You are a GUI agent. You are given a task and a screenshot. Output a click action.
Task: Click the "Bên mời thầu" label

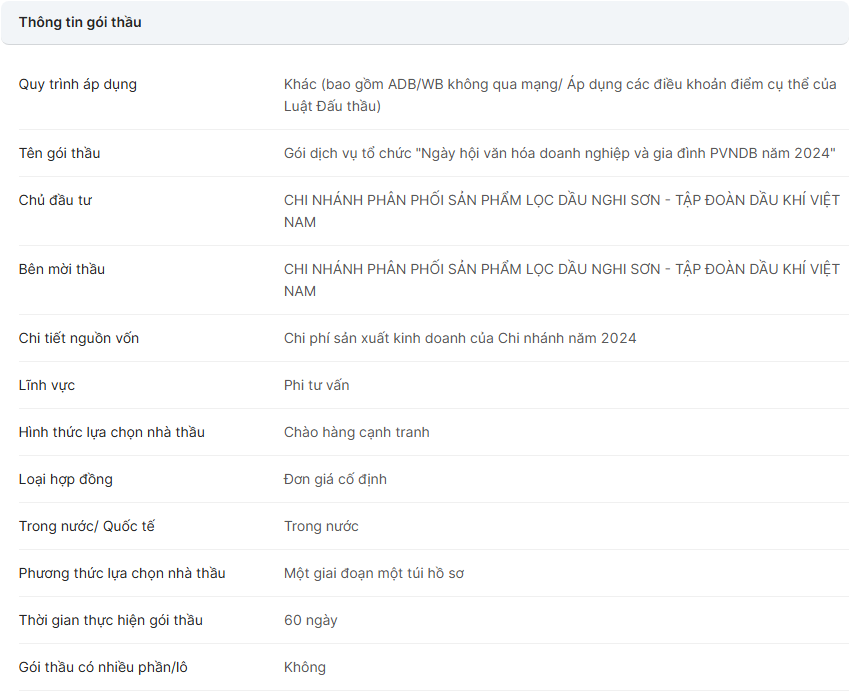(62, 269)
